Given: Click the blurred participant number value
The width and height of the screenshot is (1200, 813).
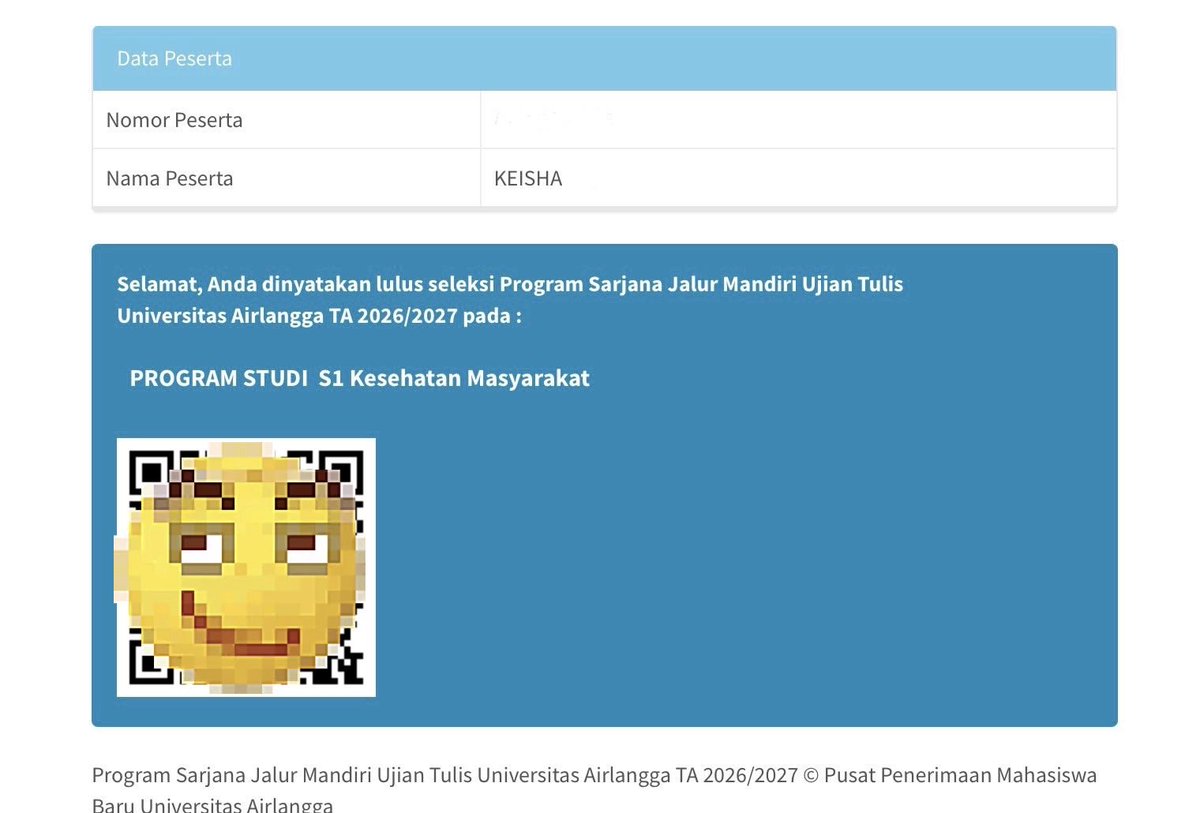Looking at the screenshot, I should click(x=552, y=119).
